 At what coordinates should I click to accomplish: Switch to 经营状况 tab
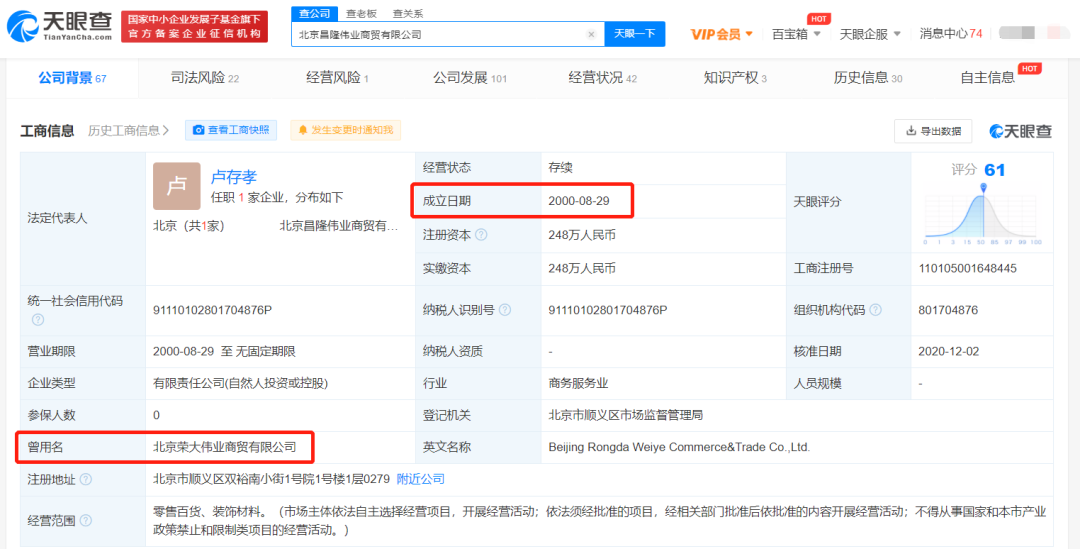(603, 78)
